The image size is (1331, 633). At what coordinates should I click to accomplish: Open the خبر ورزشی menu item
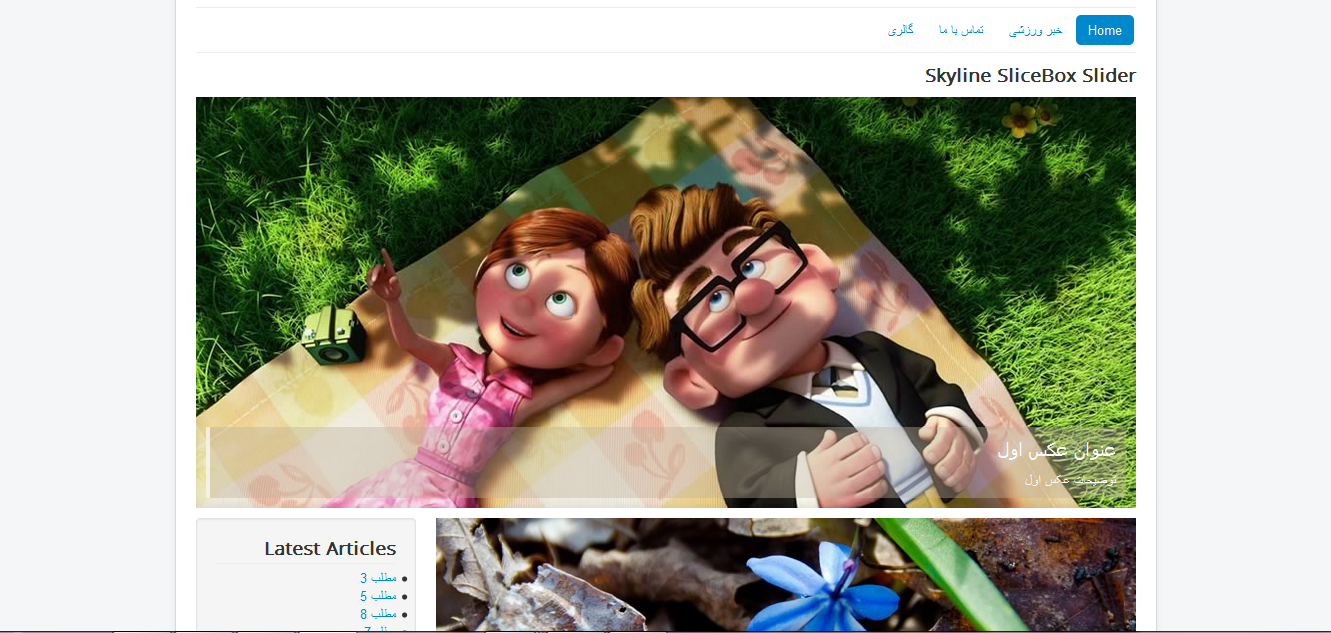[x=1035, y=30]
